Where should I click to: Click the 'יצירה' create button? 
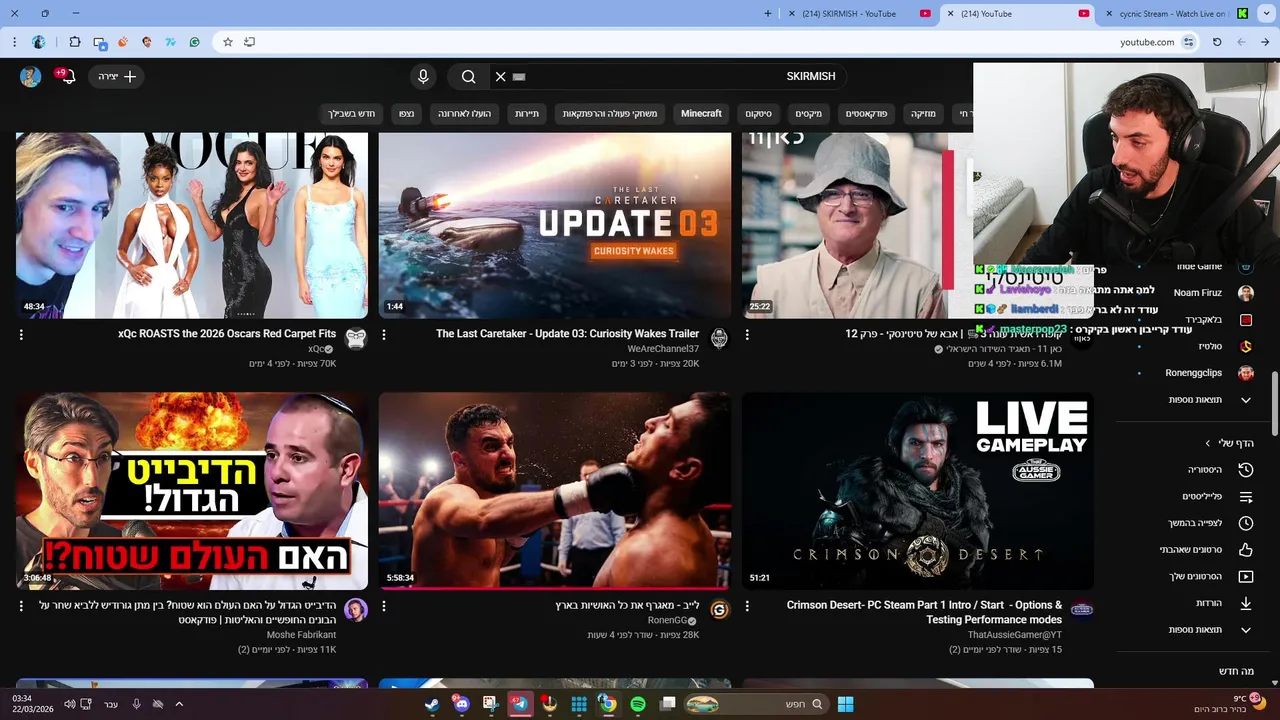click(x=117, y=77)
